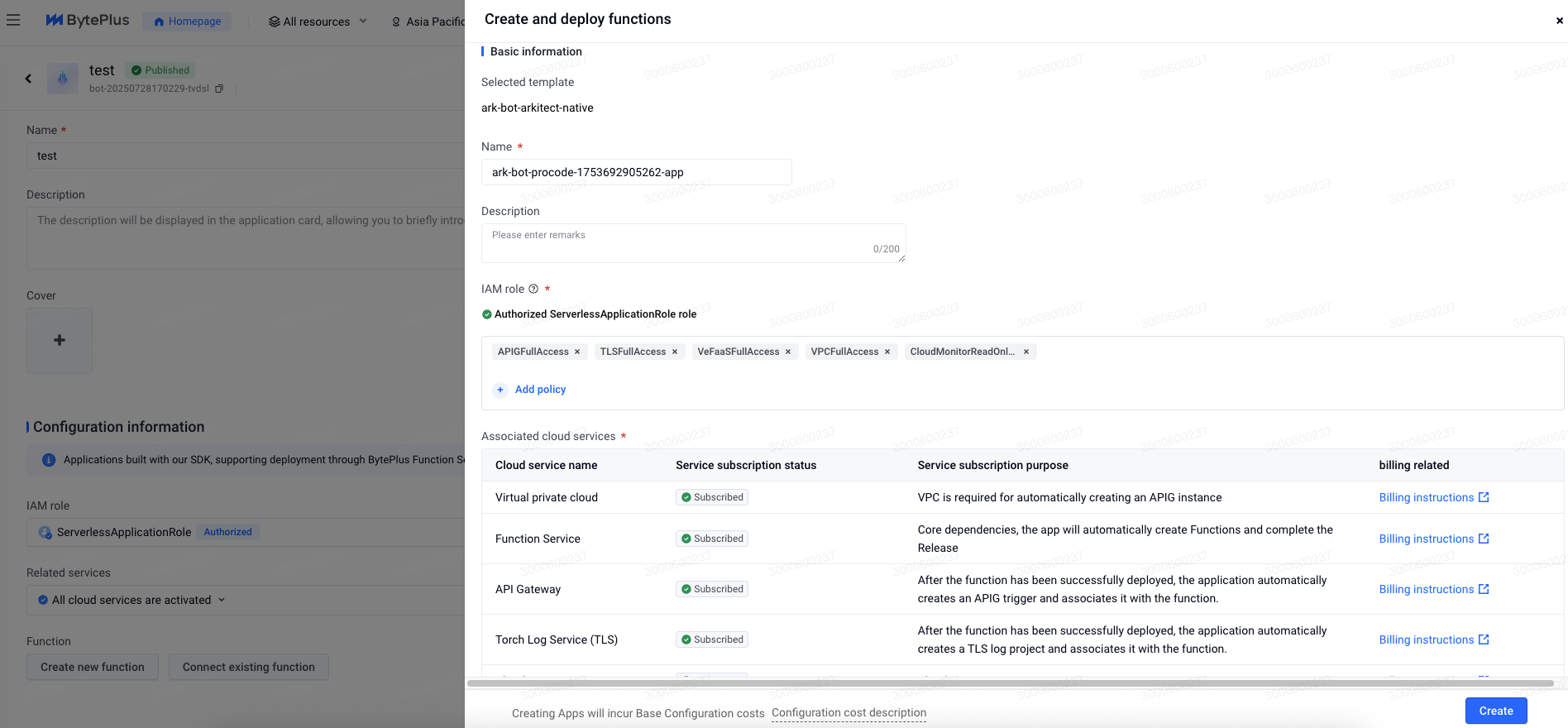Remove the VPCFullAccess policy tag

click(x=887, y=352)
